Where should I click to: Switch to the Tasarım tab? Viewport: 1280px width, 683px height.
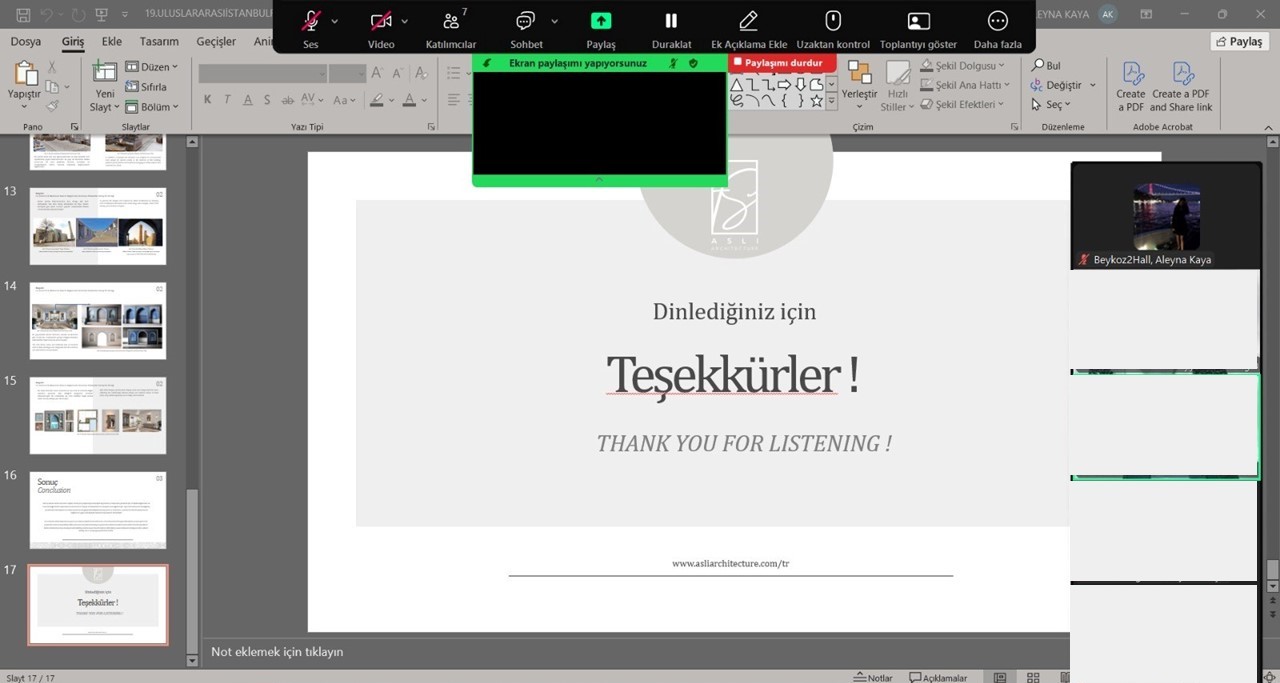click(x=159, y=41)
